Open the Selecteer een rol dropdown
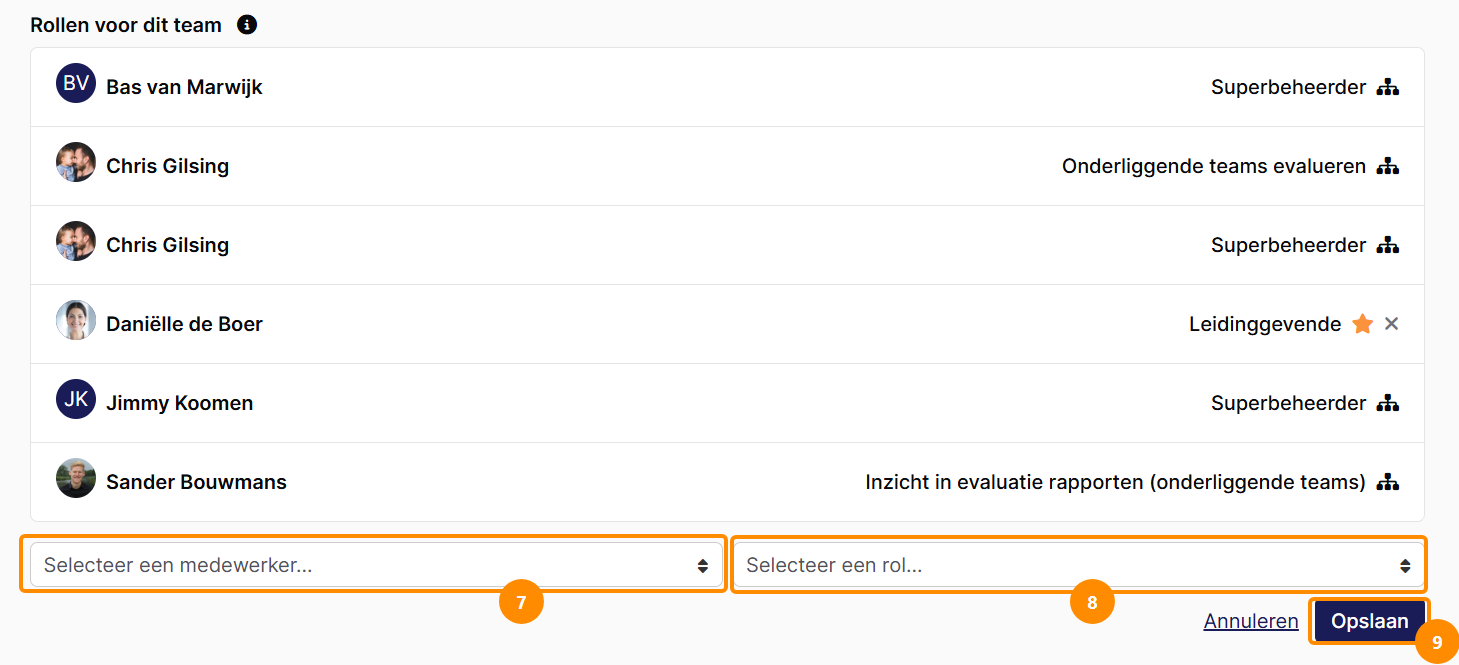 [1078, 565]
